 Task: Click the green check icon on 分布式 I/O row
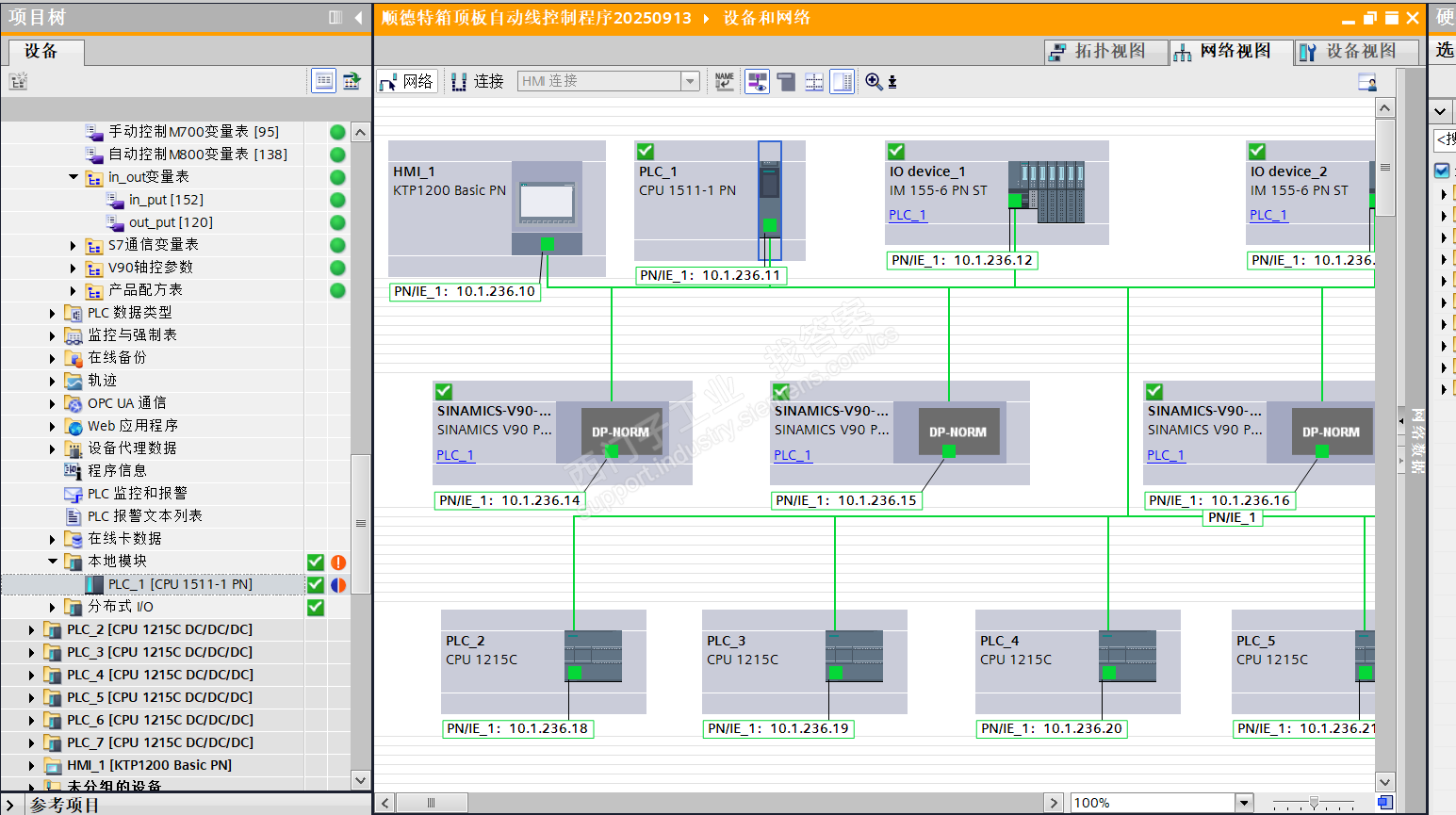coord(316,608)
